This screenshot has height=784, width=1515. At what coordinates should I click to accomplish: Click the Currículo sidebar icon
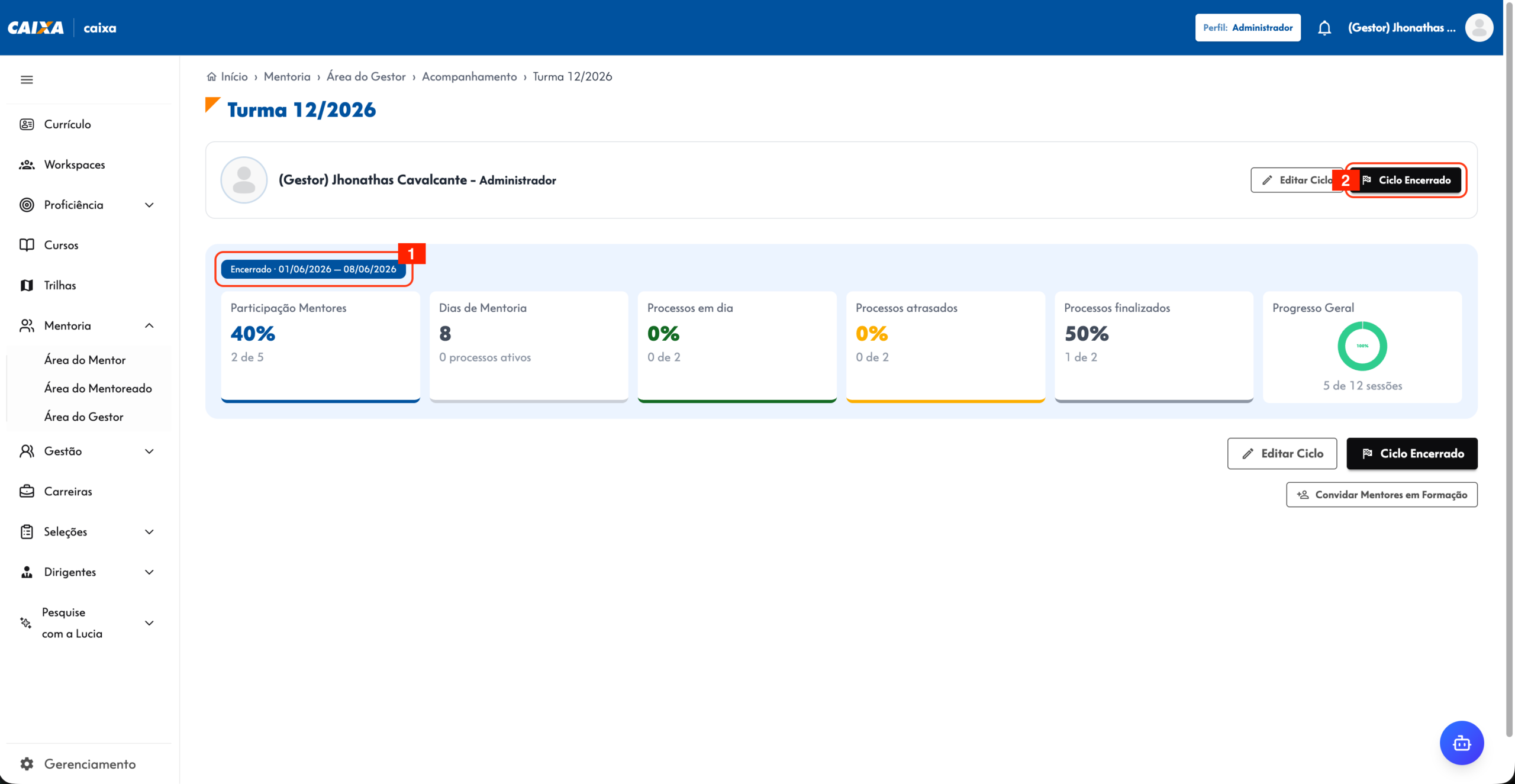pos(27,124)
